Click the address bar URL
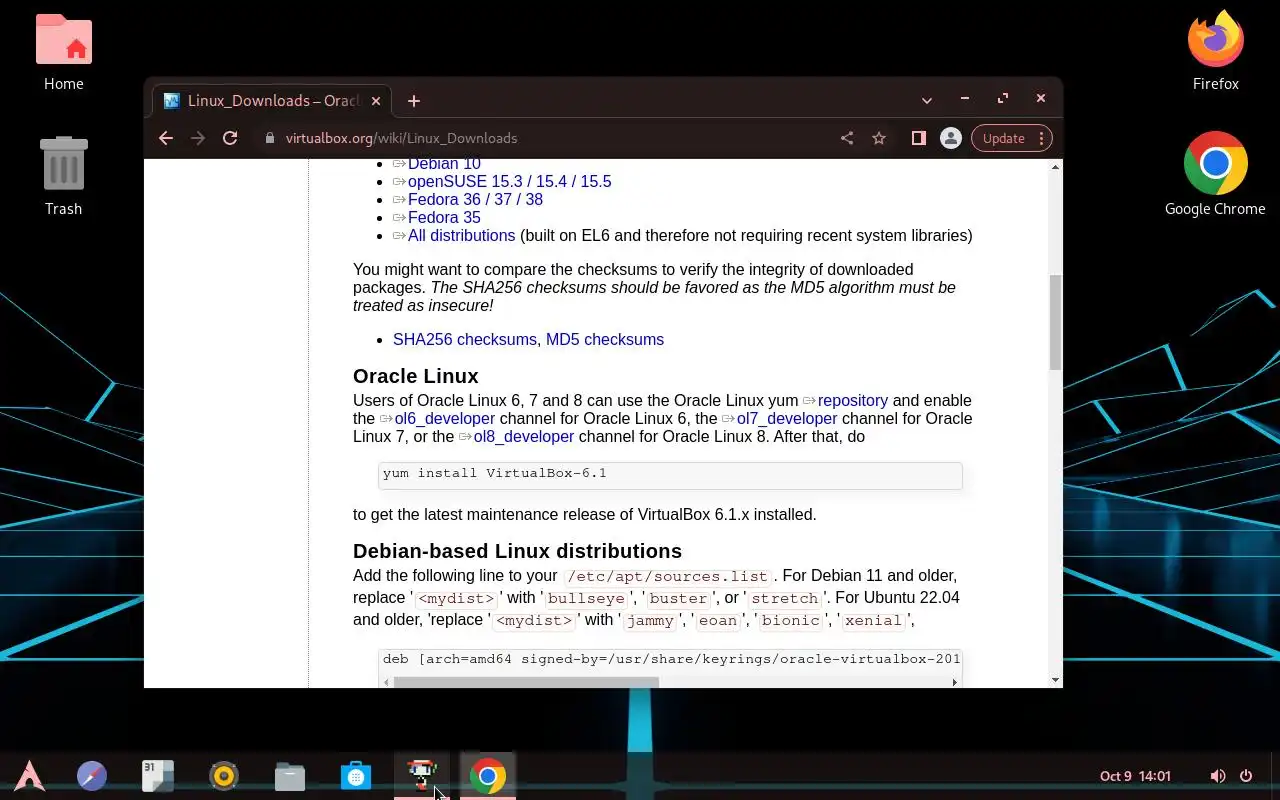Screen dimensions: 1280x800 (401, 138)
